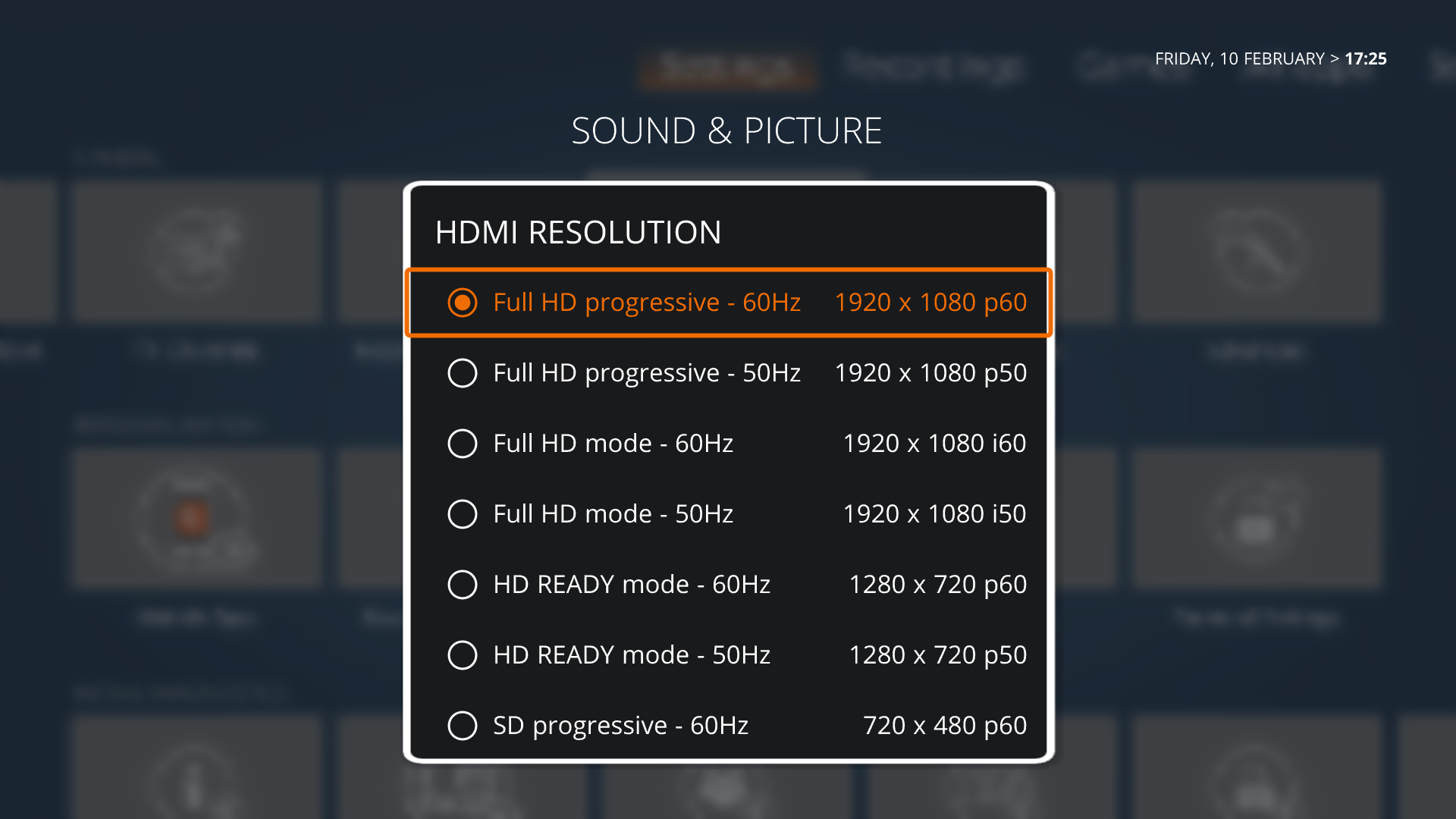Screen dimensions: 1456x819
Task: Click the HDMI RESOLUTION dialog title
Action: pos(578,233)
